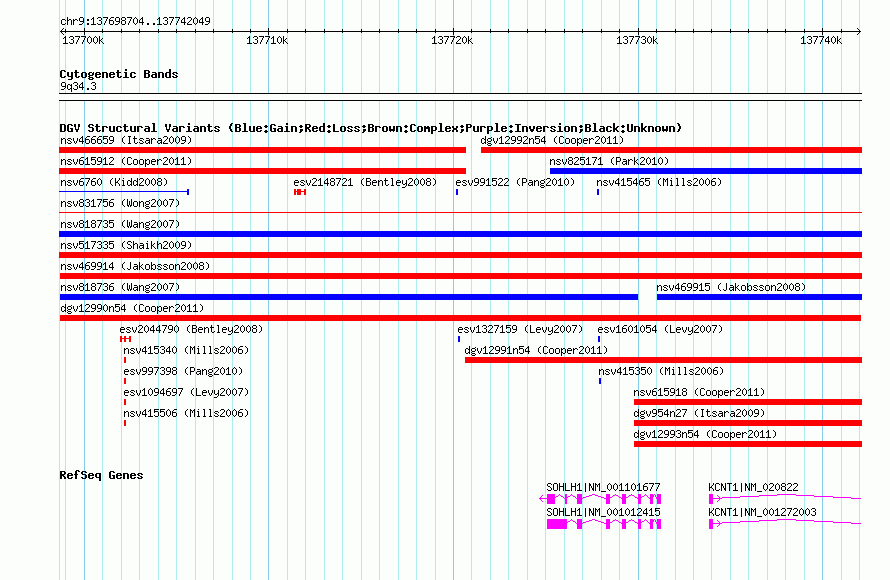Click the 137710k ruler position label

267,40
